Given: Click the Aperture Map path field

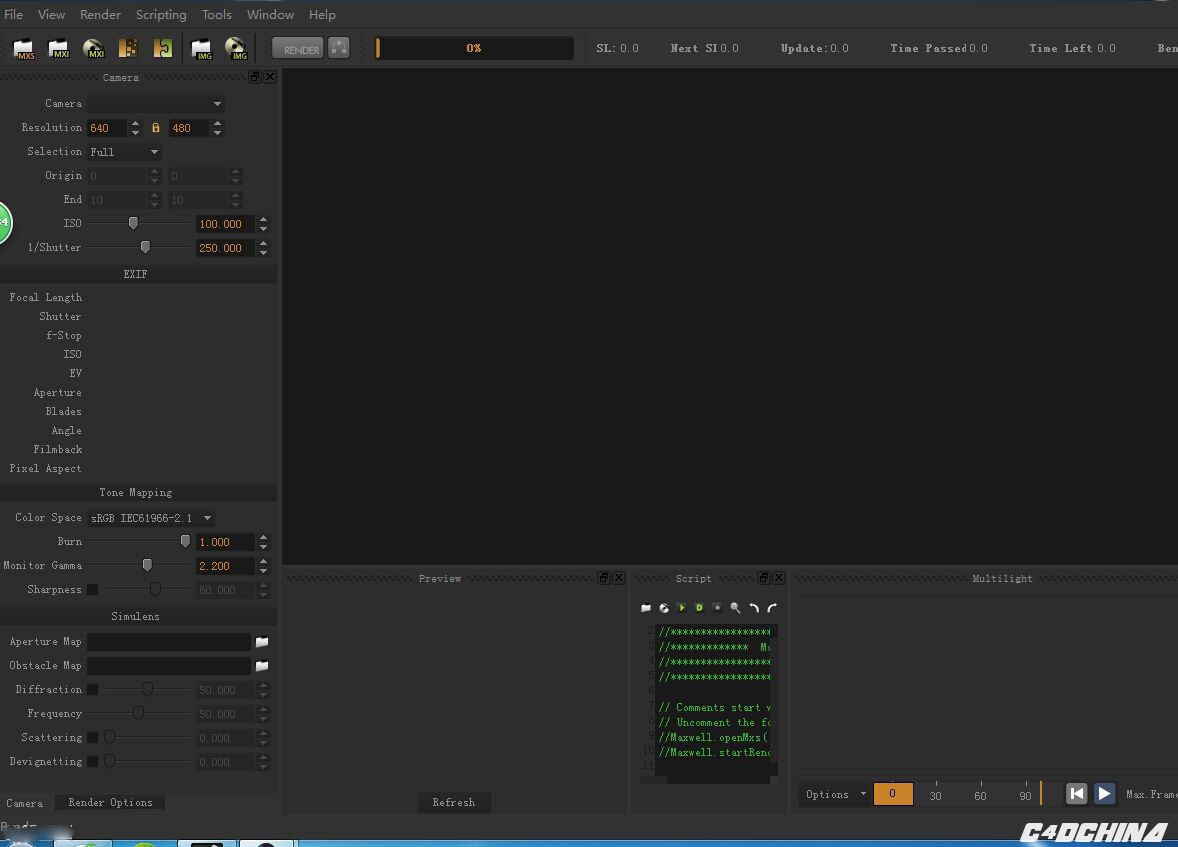Looking at the screenshot, I should tap(169, 642).
